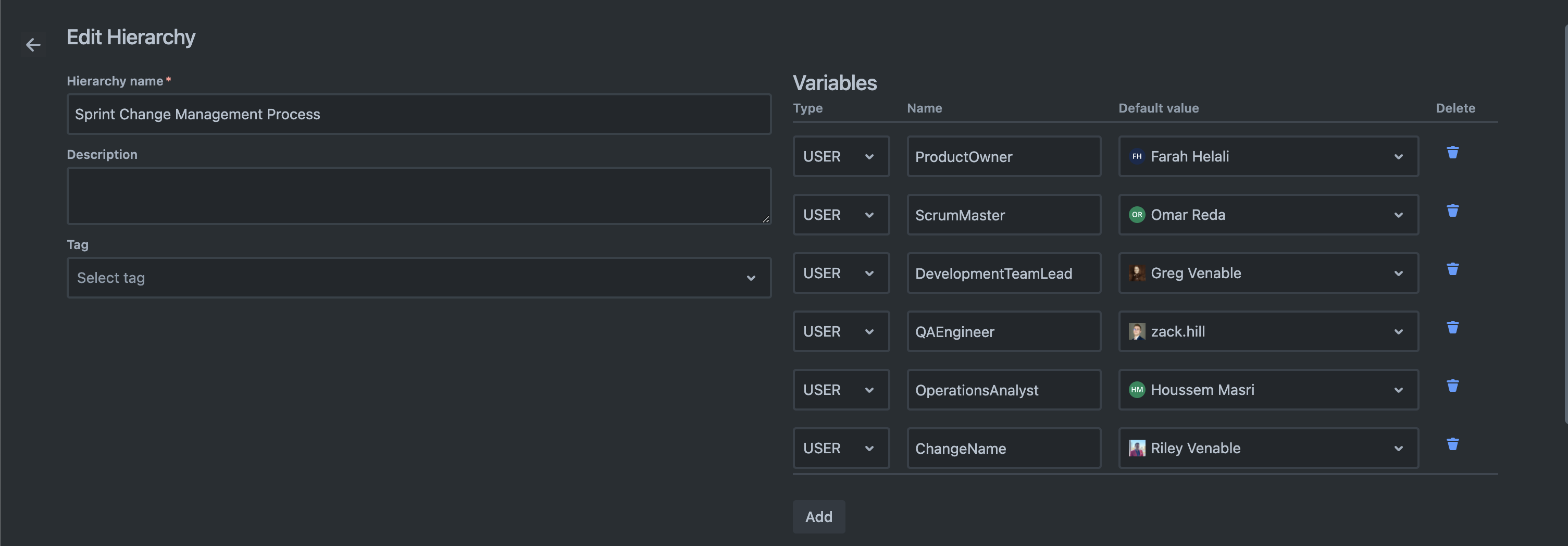Click the Hierarchy name input field
This screenshot has width=1568, height=546.
point(418,115)
